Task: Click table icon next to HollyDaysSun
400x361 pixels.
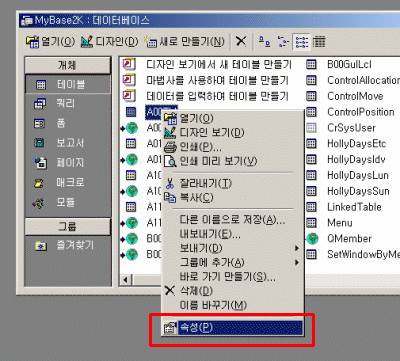Action: (311, 191)
